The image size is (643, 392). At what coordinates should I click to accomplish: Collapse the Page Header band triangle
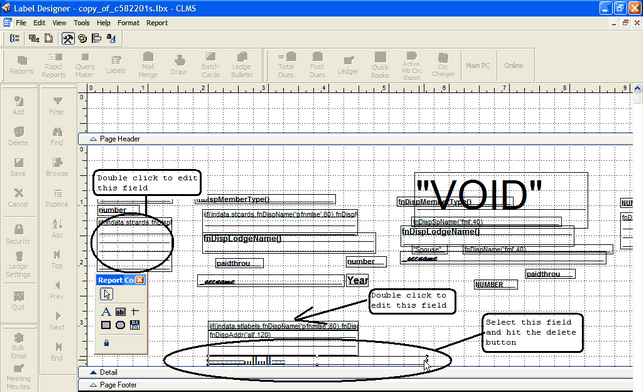93,139
